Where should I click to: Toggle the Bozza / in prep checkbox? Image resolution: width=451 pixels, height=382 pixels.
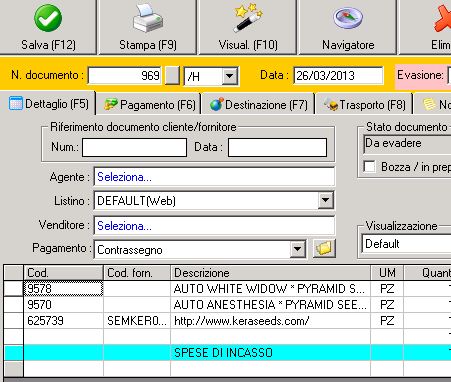pos(369,166)
